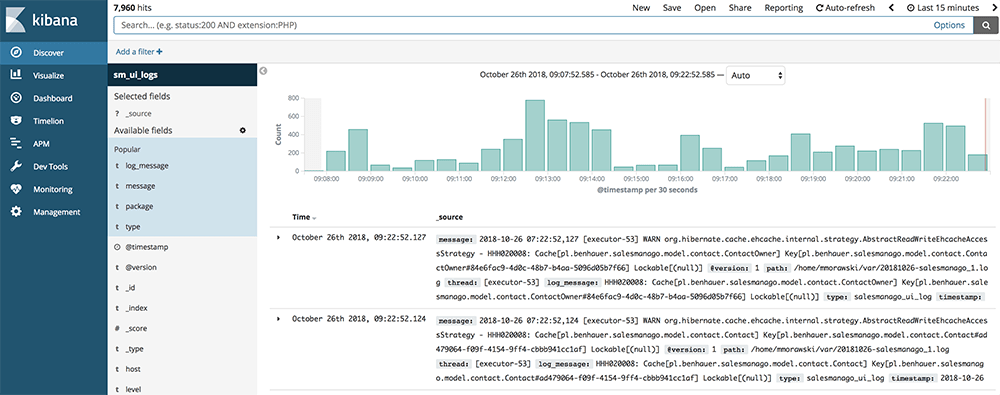Click the clock icon beside @timestamp field

tap(117, 247)
